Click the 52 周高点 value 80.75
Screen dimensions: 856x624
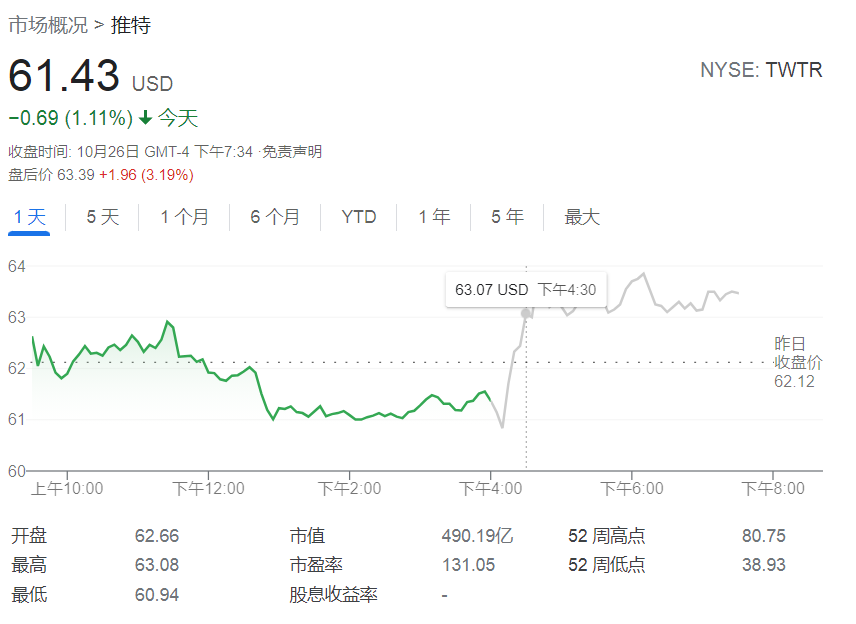coord(763,536)
